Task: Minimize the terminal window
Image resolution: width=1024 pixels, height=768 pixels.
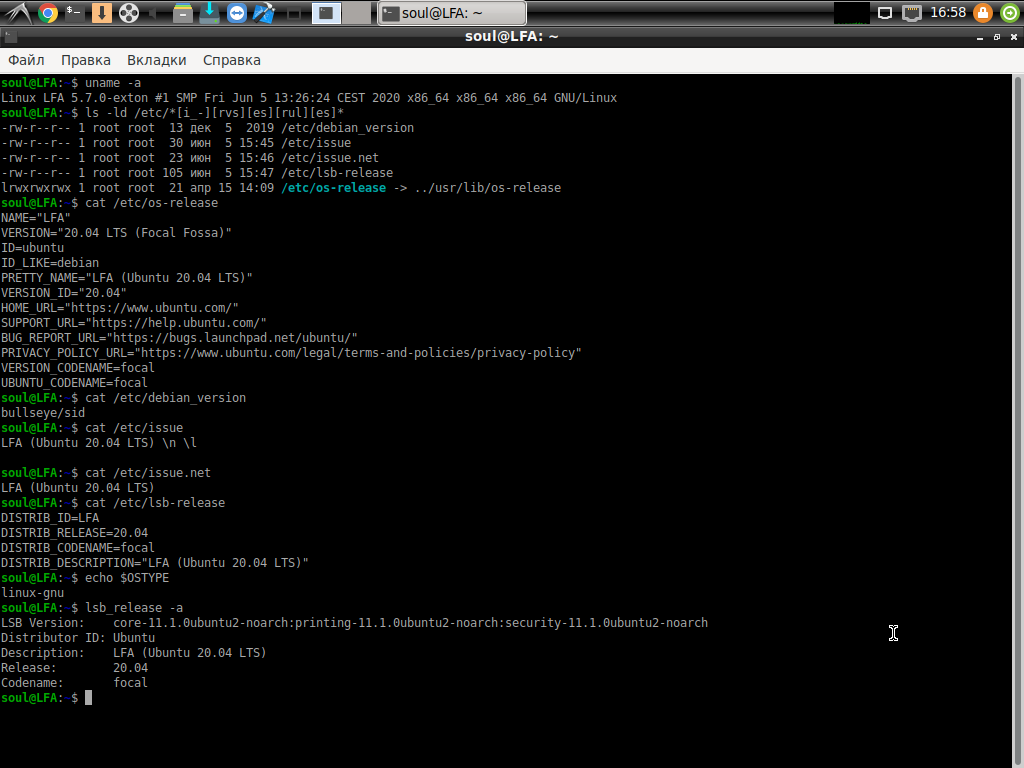Action: pos(980,37)
